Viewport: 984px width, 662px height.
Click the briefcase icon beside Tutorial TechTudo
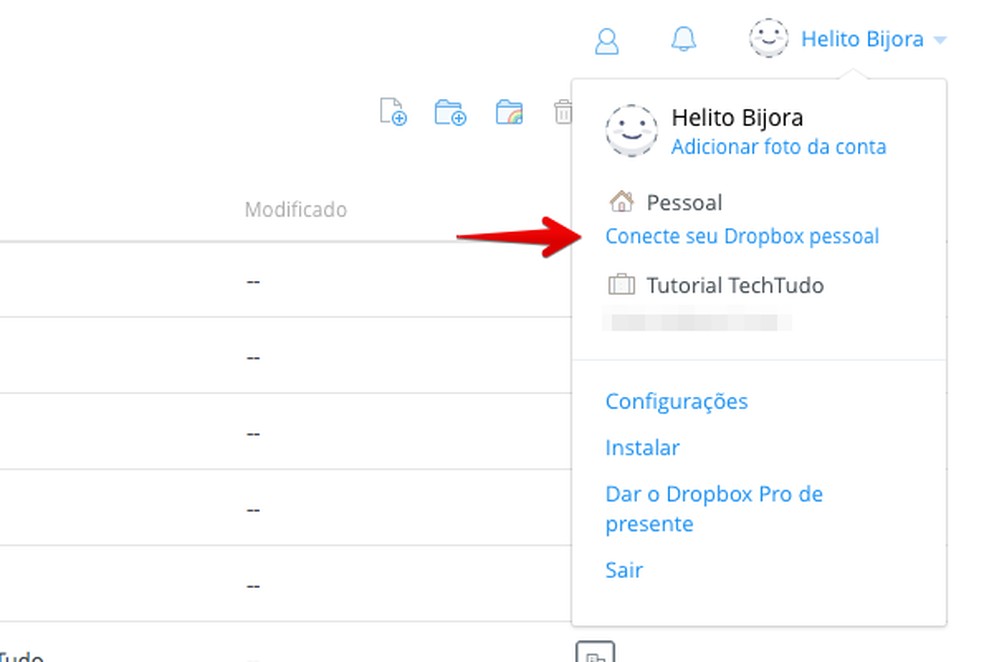point(621,285)
